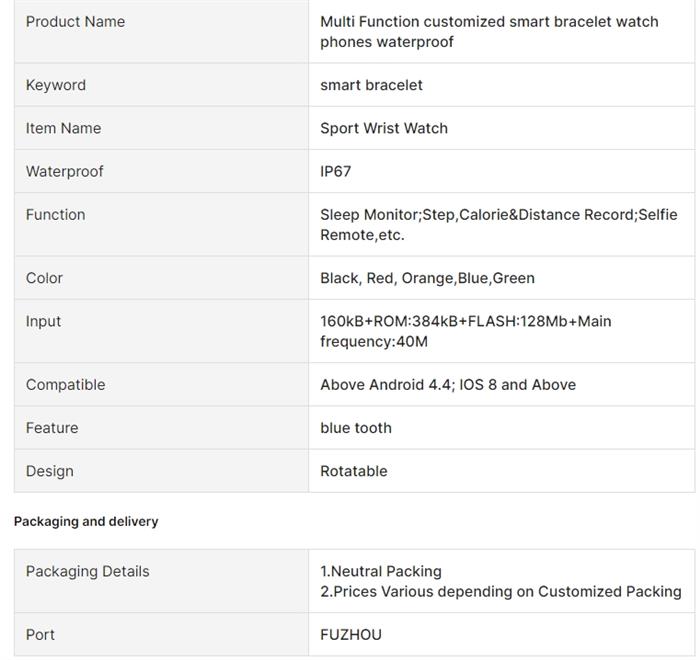700x660 pixels.
Task: Click the Product Name label cell
Action: [x=75, y=22]
